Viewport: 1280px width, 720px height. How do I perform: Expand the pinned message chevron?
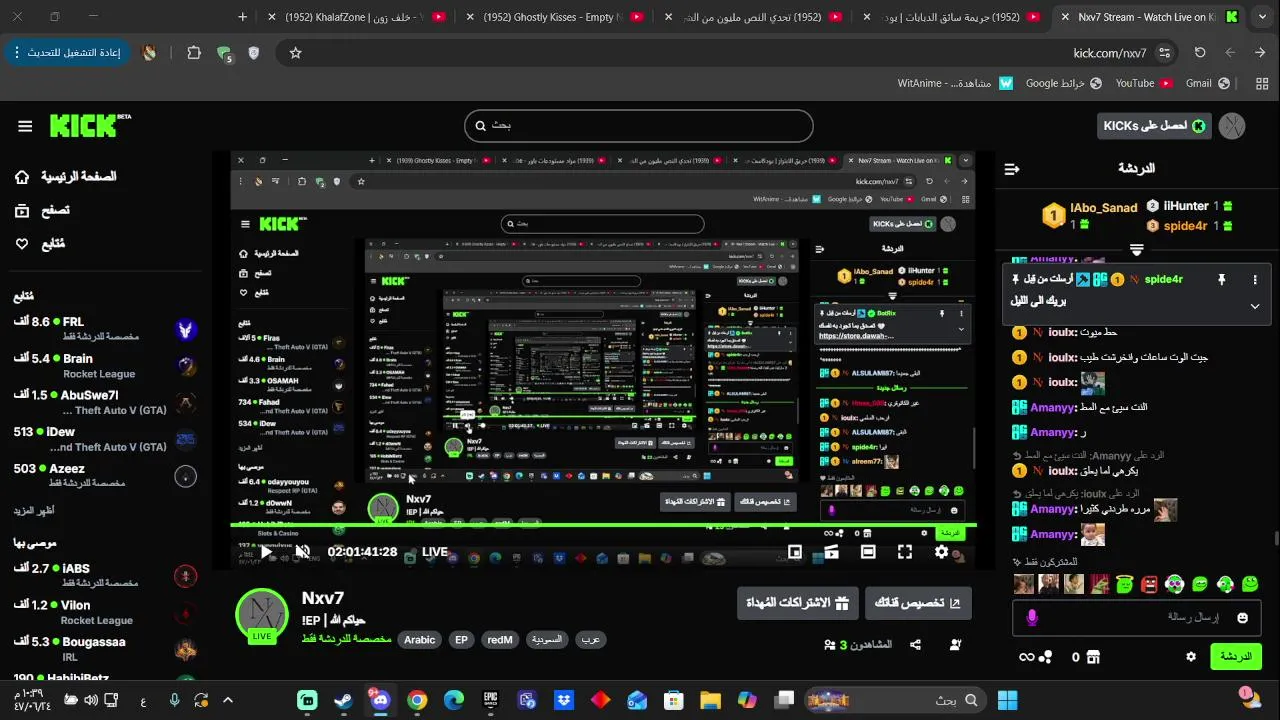point(1255,306)
